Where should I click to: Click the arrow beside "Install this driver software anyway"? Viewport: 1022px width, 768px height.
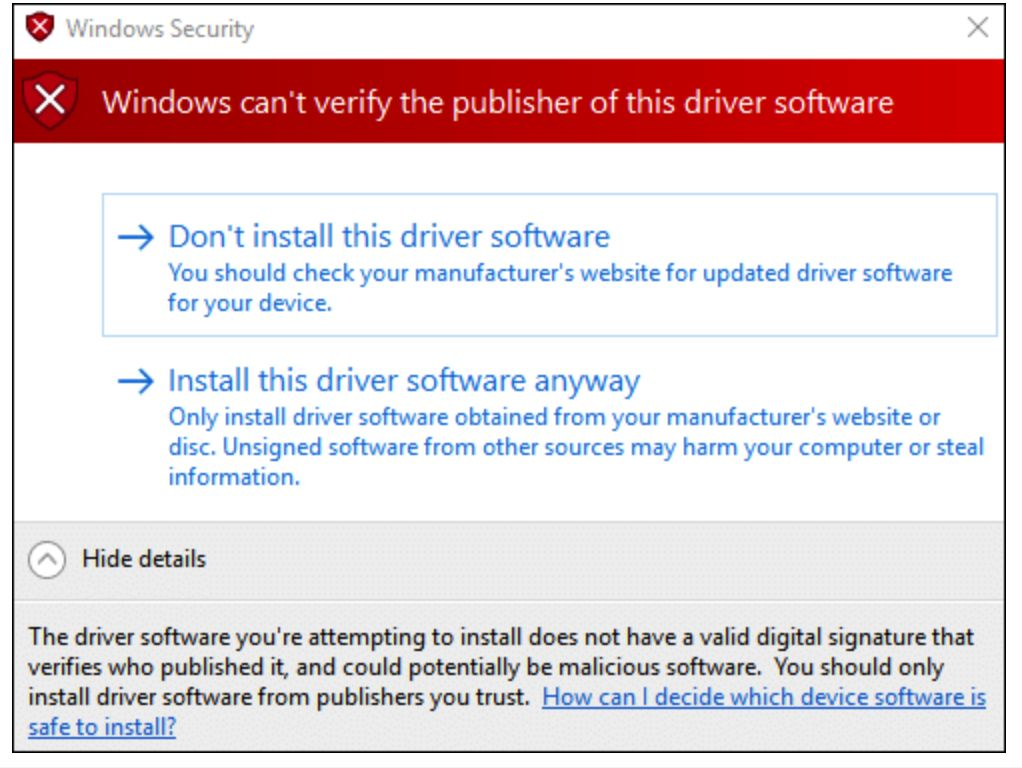click(136, 381)
